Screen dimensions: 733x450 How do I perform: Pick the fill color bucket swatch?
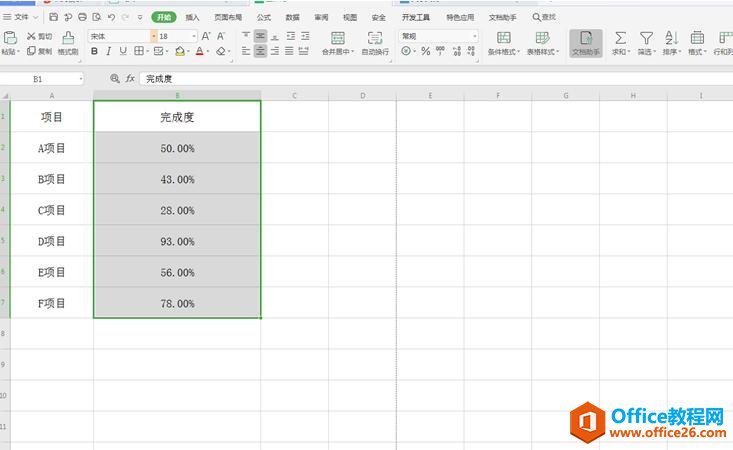(180, 51)
